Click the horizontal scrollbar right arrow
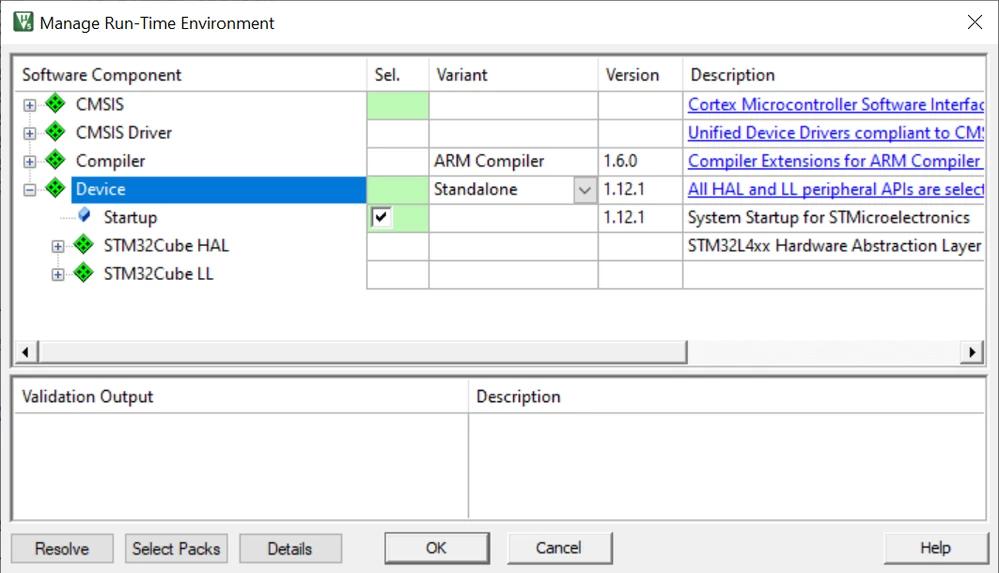The height and width of the screenshot is (573, 999). (x=972, y=352)
